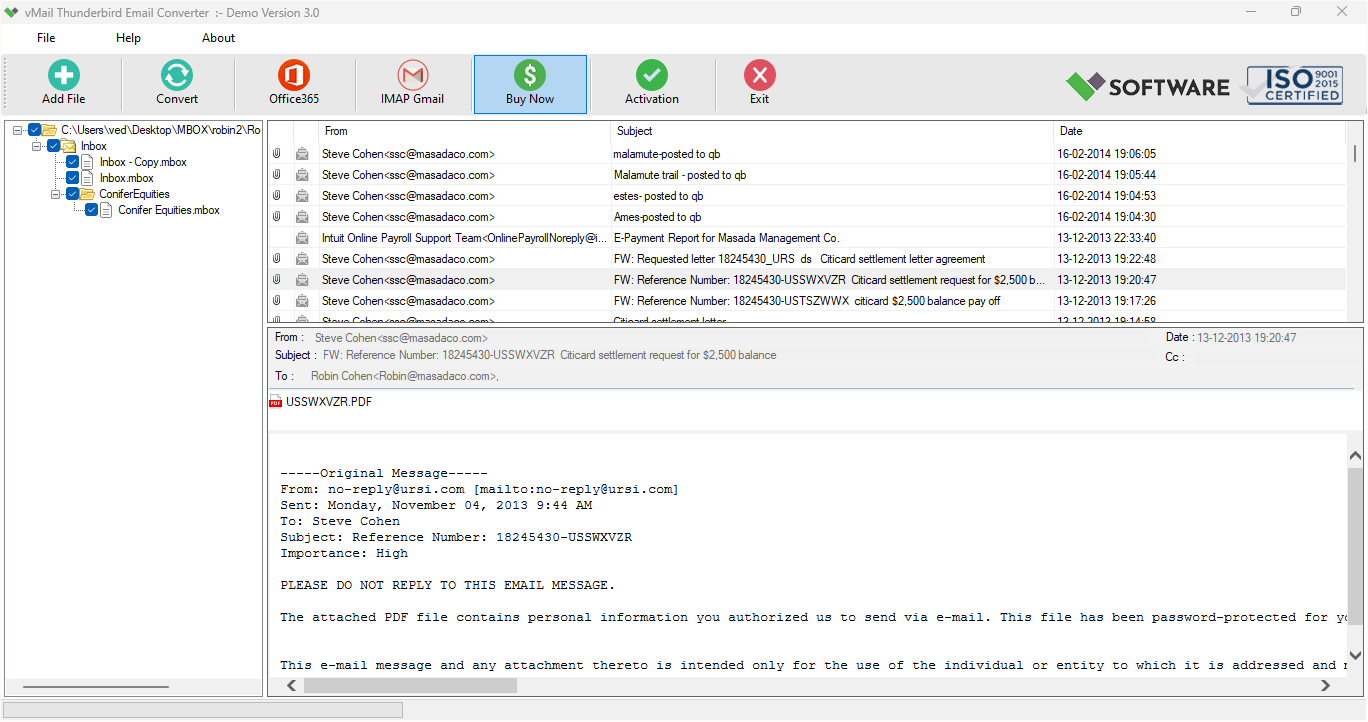Screen dimensions: 1368x722
Task: Click the red Exit icon
Action: coord(760,76)
